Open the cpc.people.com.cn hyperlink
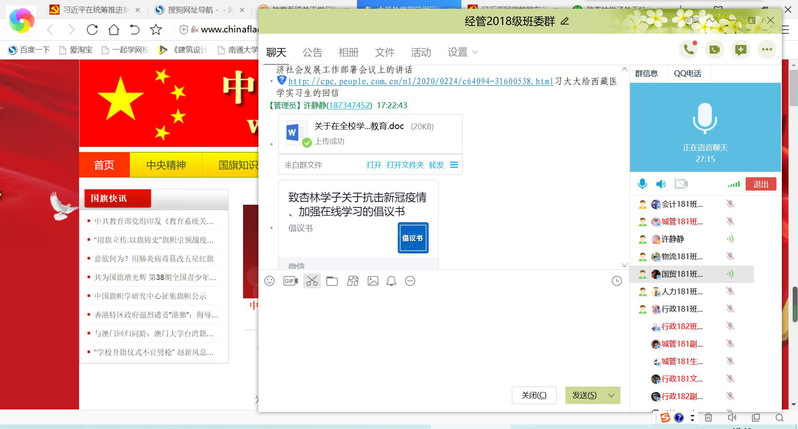This screenshot has width=798, height=429. (x=420, y=80)
